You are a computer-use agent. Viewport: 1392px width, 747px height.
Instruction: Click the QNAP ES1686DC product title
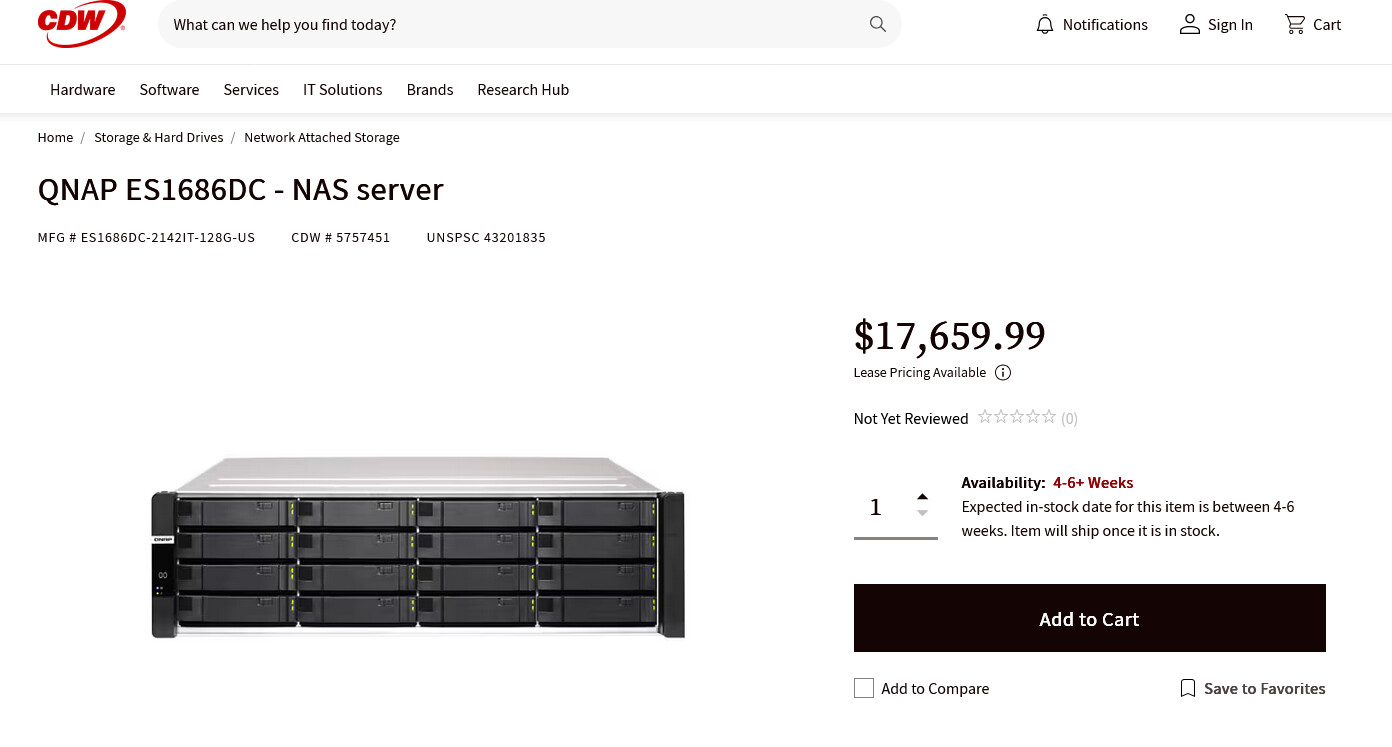click(241, 189)
